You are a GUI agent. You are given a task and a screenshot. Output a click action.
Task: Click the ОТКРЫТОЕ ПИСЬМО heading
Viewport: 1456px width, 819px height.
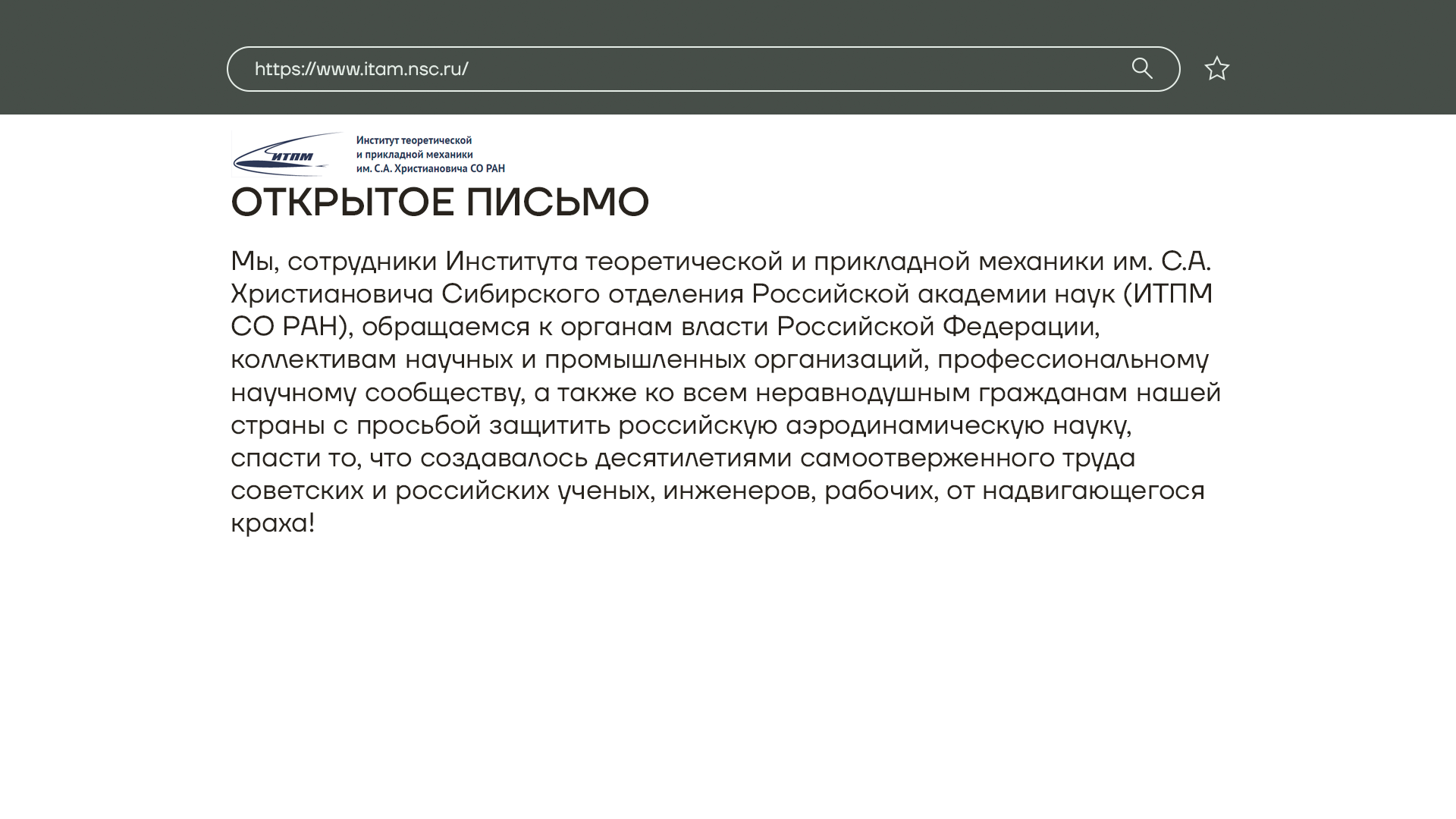pyautogui.click(x=440, y=202)
